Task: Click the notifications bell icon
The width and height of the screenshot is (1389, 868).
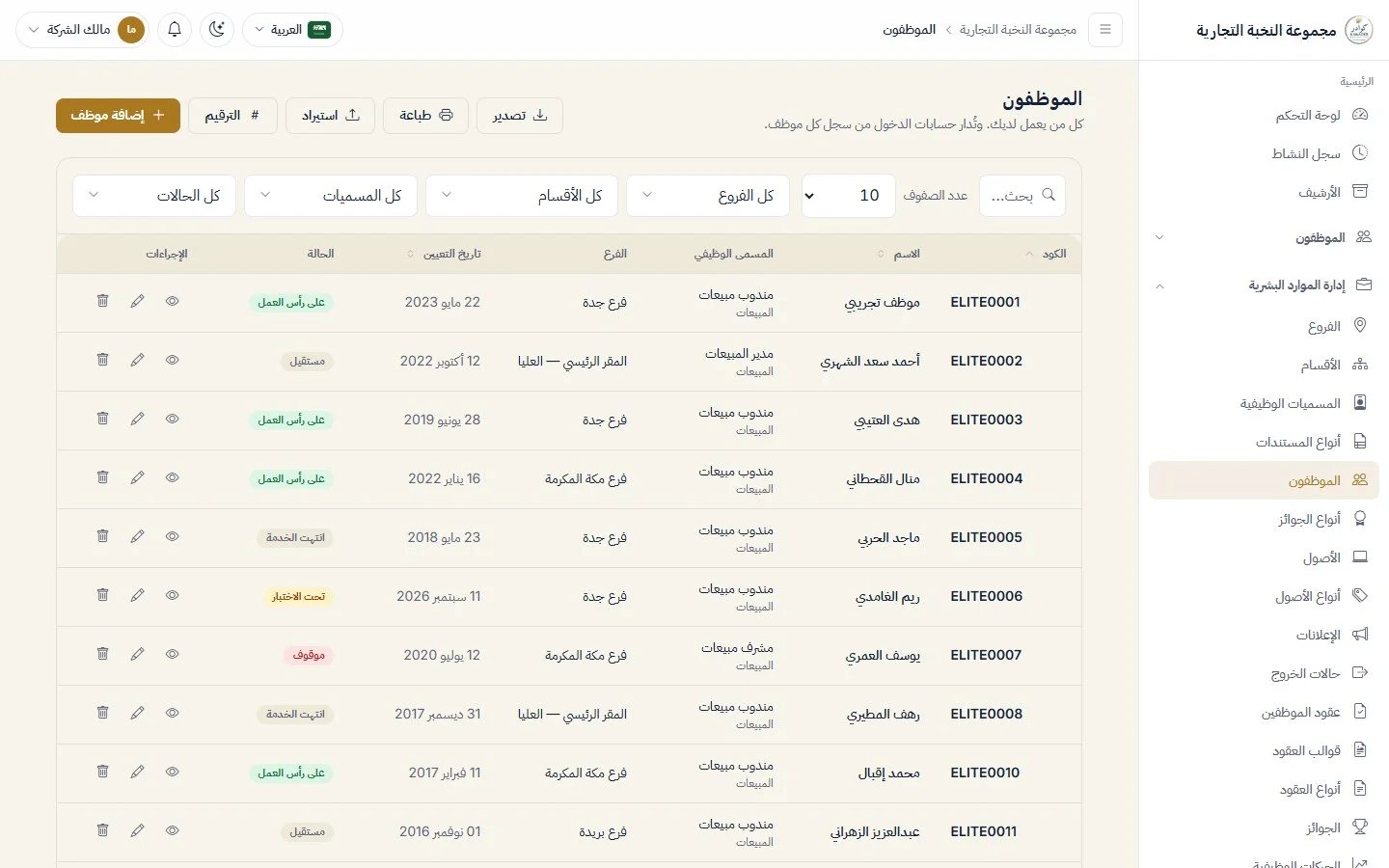Action: pos(175,30)
